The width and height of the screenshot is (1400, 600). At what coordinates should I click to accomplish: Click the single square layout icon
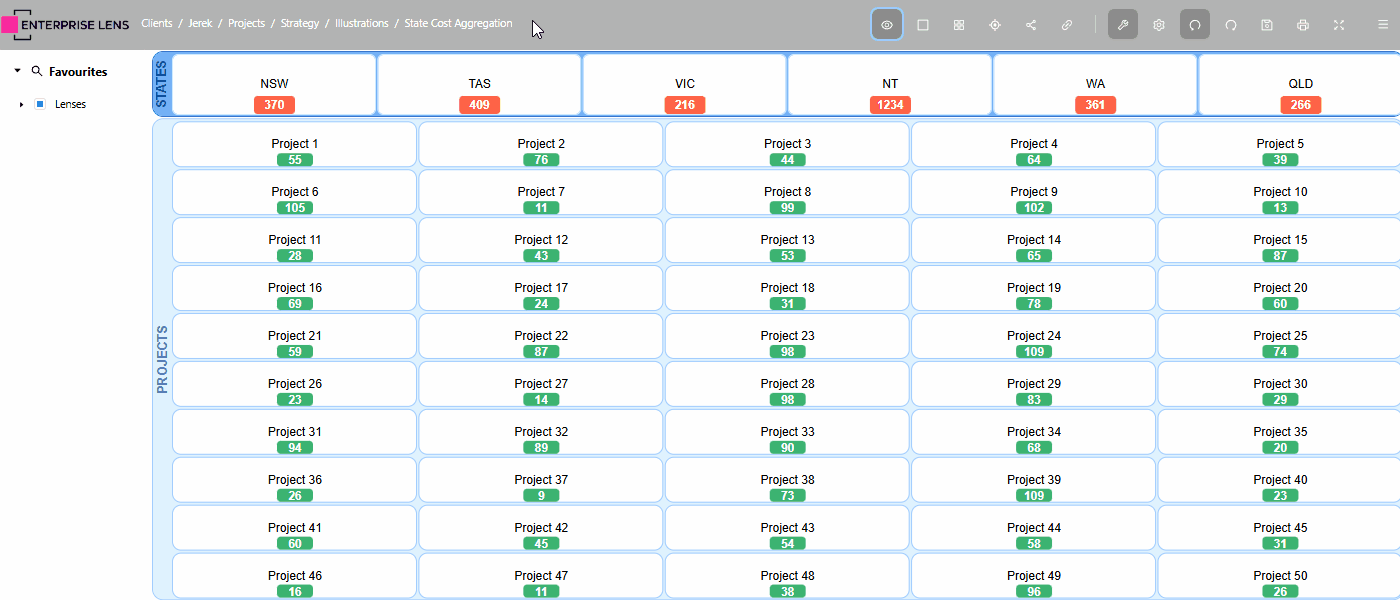point(923,25)
